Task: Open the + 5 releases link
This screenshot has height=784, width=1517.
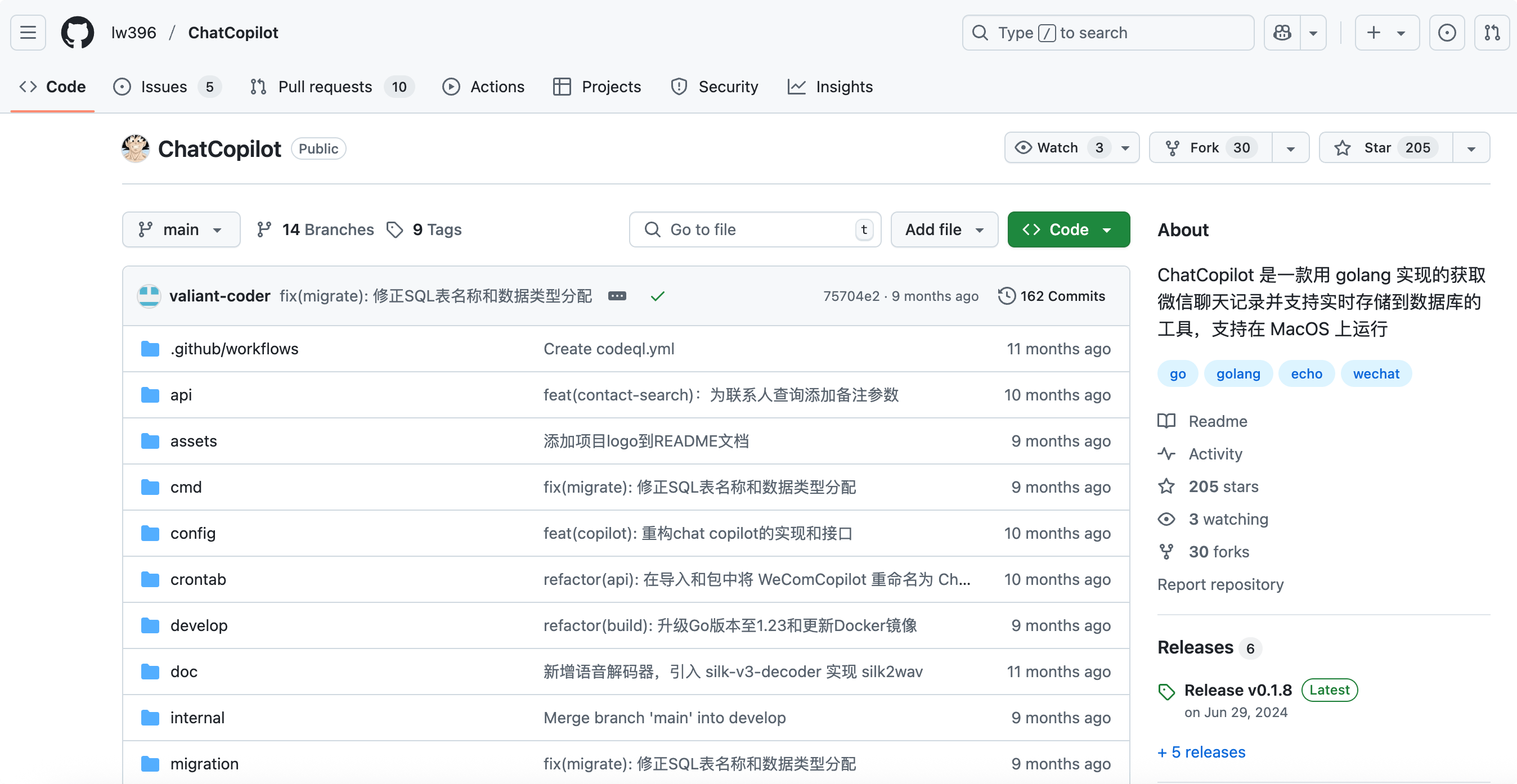Action: (x=1201, y=751)
